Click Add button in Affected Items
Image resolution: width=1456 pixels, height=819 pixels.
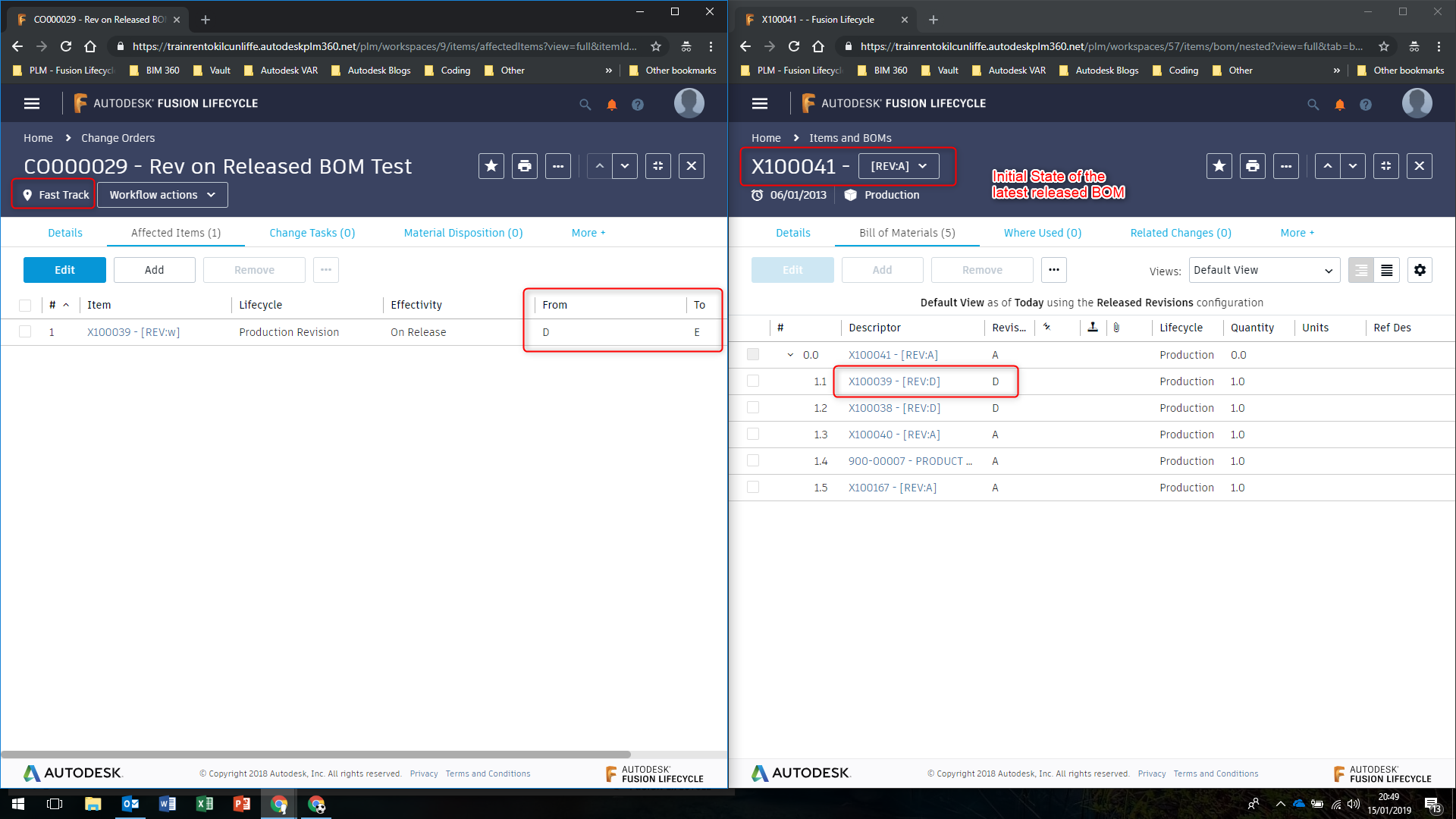[155, 270]
